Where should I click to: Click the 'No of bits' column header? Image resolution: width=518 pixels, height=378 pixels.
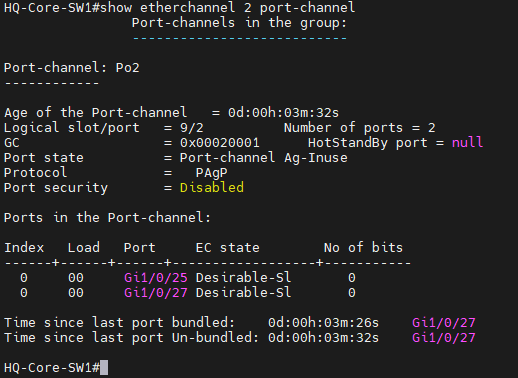click(x=363, y=248)
